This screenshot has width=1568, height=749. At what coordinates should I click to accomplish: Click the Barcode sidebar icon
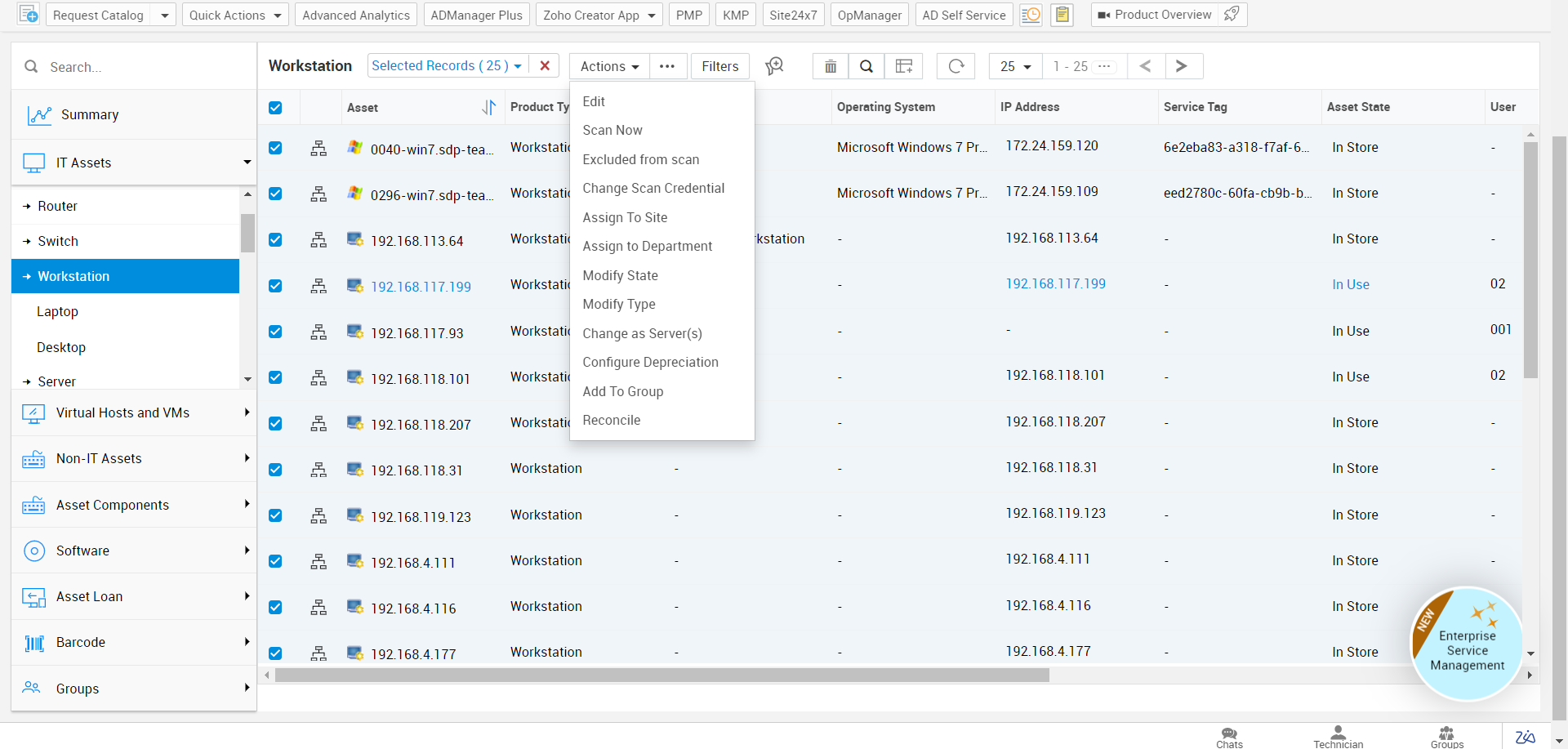[34, 643]
